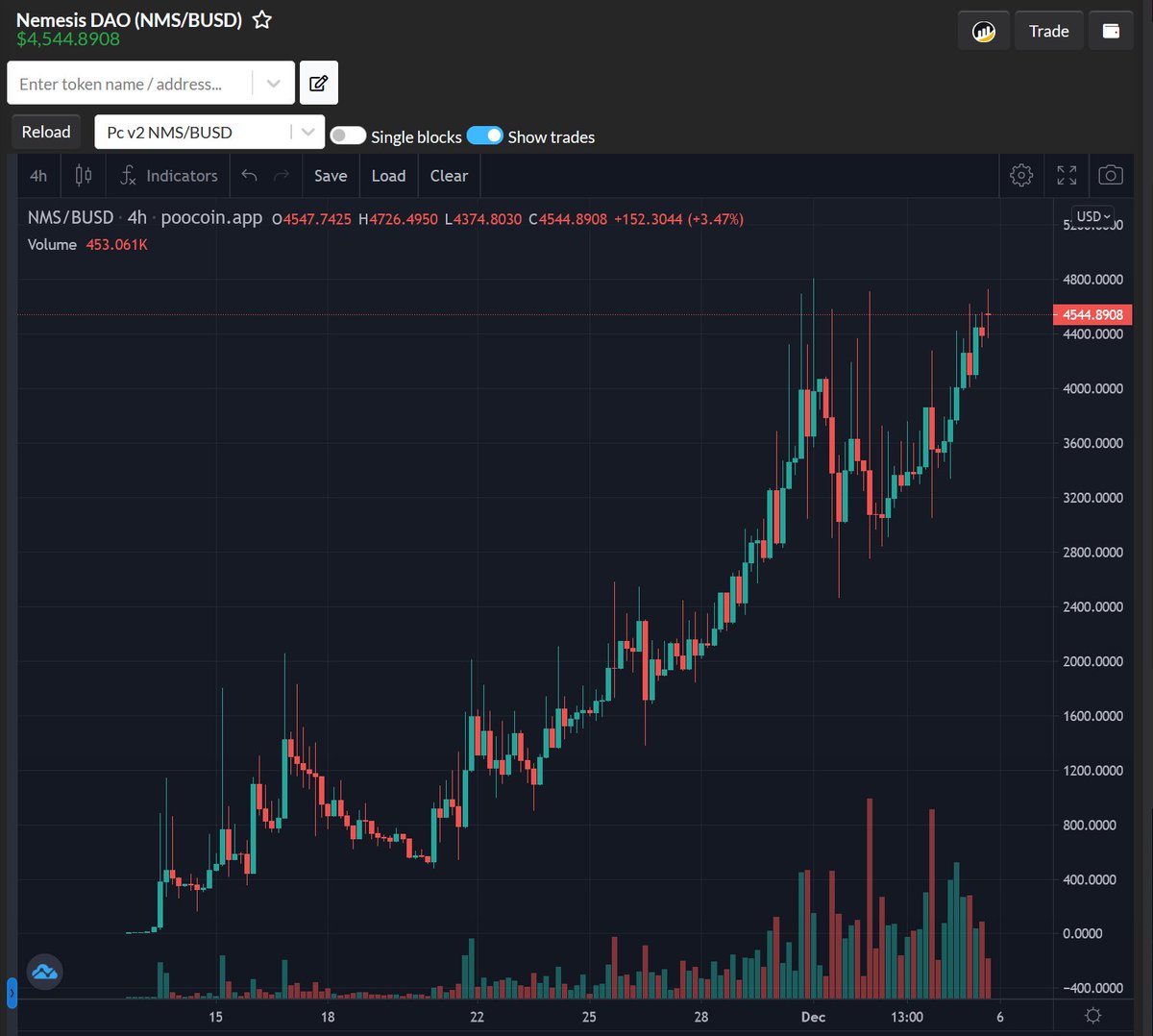Image resolution: width=1153 pixels, height=1036 pixels.
Task: Expand the left drawing sidebar handle
Action: coord(12,992)
